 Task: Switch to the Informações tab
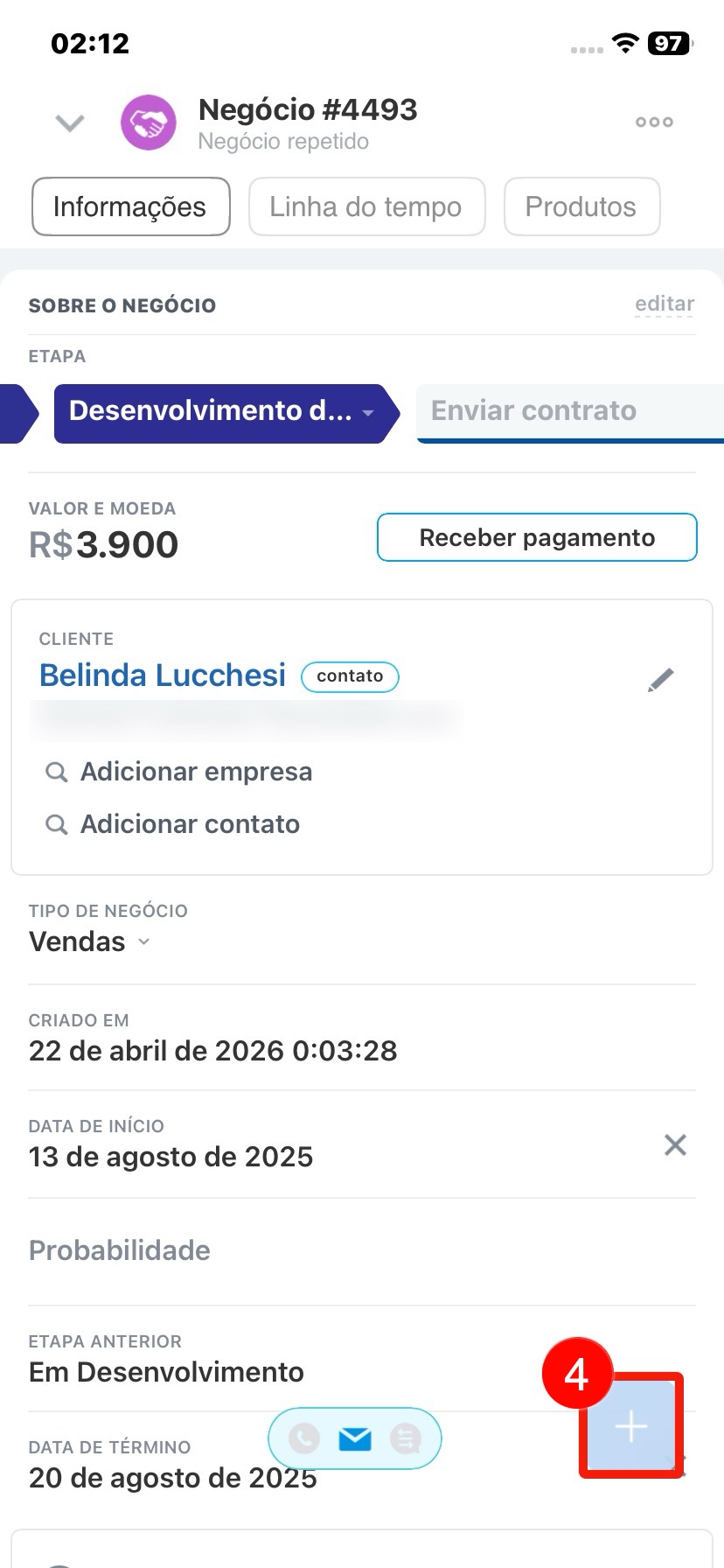(x=130, y=206)
